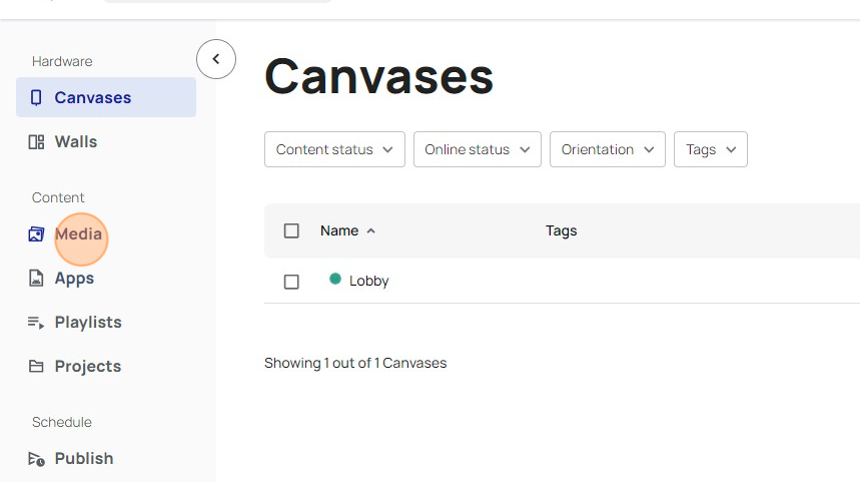Tick the select-all checkbox in the table header
Image resolution: width=860 pixels, height=482 pixels.
pyautogui.click(x=291, y=231)
